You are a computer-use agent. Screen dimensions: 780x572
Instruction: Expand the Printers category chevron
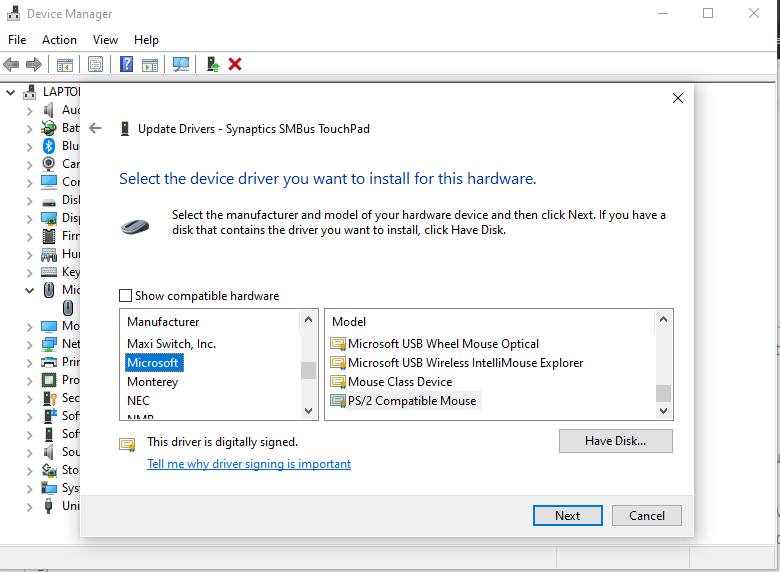pyautogui.click(x=29, y=363)
